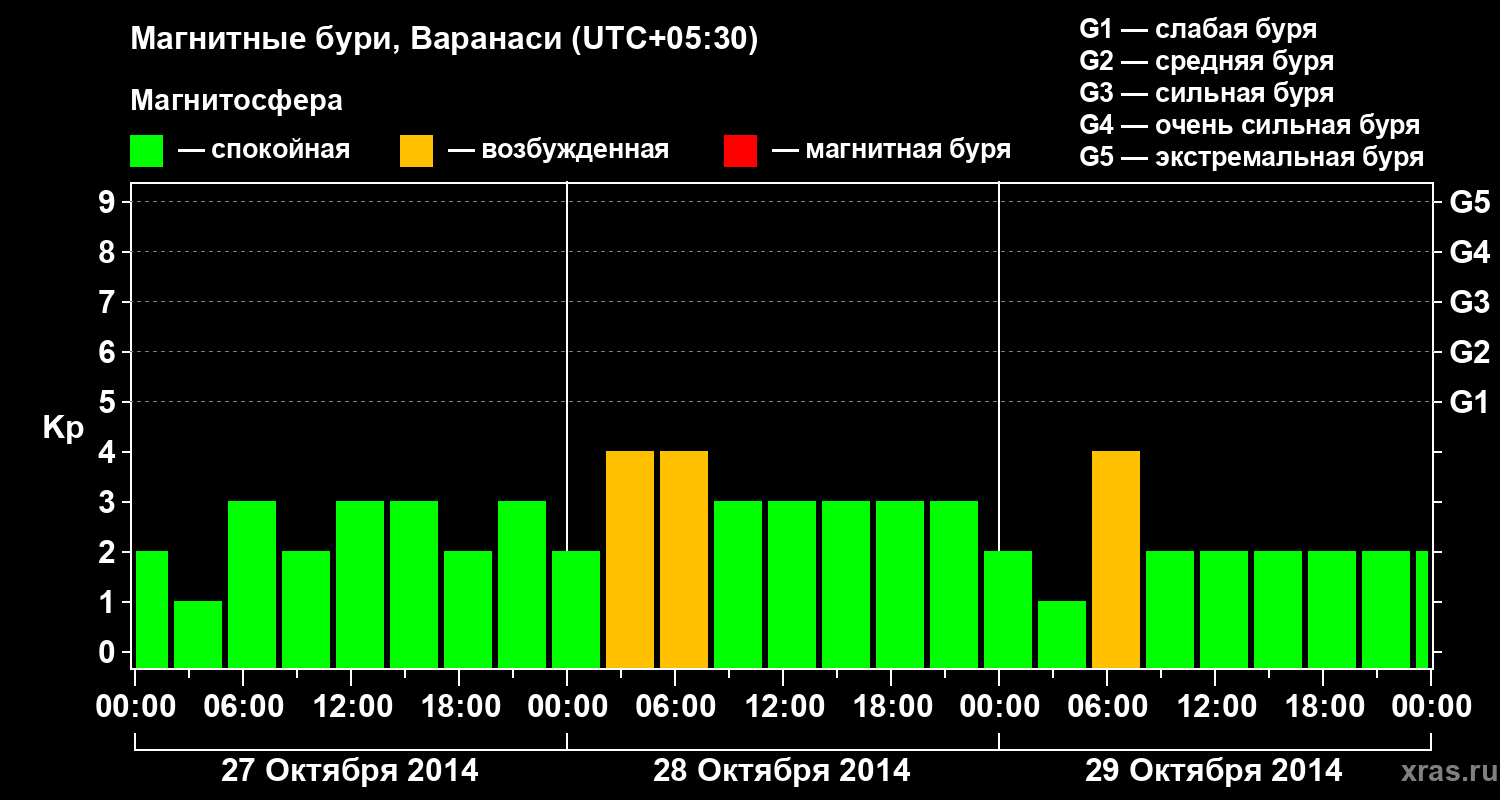Click the green спокойная legend swatch
1500x800 pixels.
147,151
